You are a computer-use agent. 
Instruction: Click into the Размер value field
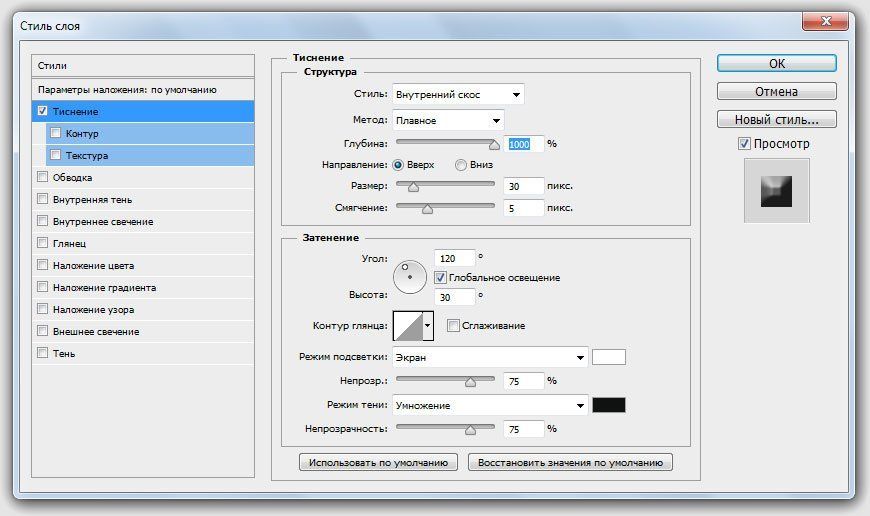[525, 186]
